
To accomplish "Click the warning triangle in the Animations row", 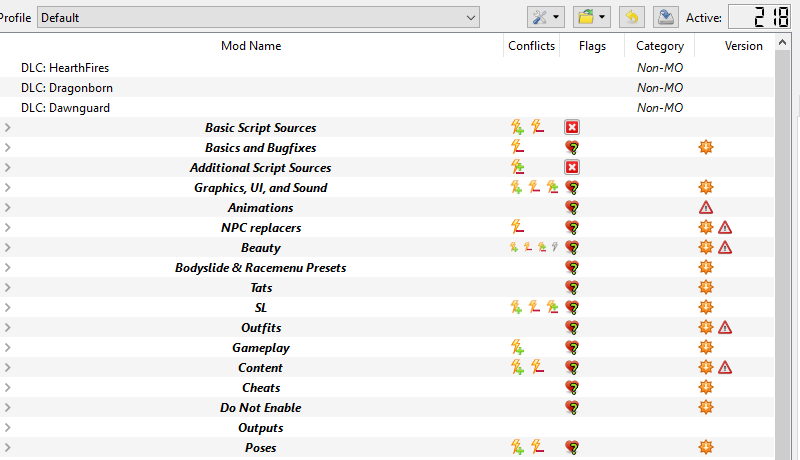I will 706,208.
